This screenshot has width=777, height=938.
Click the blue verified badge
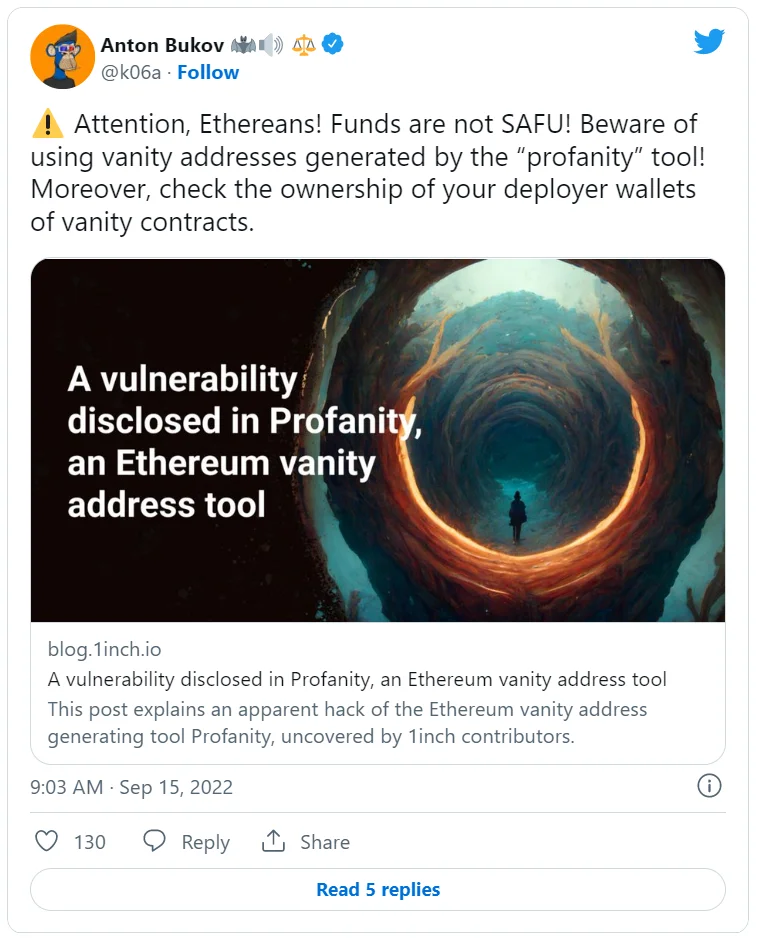pyautogui.click(x=333, y=44)
